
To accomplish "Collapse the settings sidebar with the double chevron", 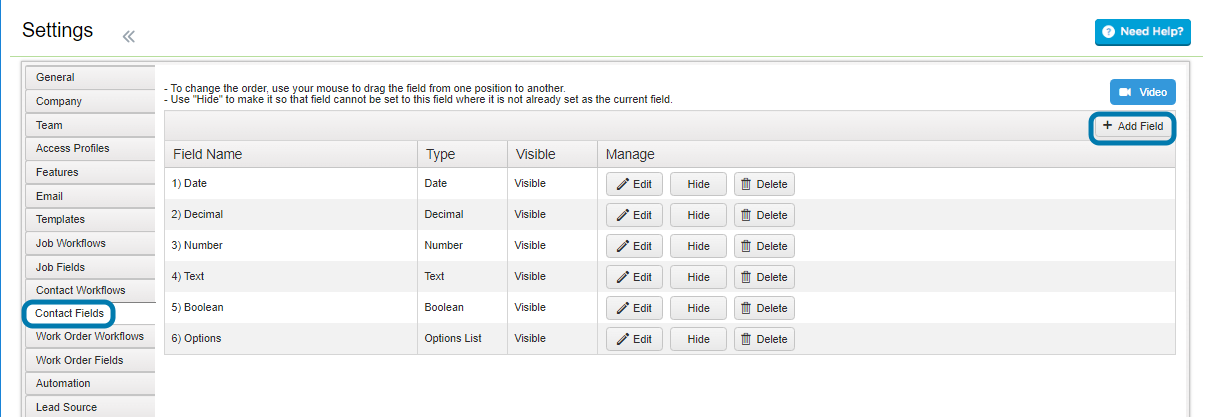I will 128,37.
